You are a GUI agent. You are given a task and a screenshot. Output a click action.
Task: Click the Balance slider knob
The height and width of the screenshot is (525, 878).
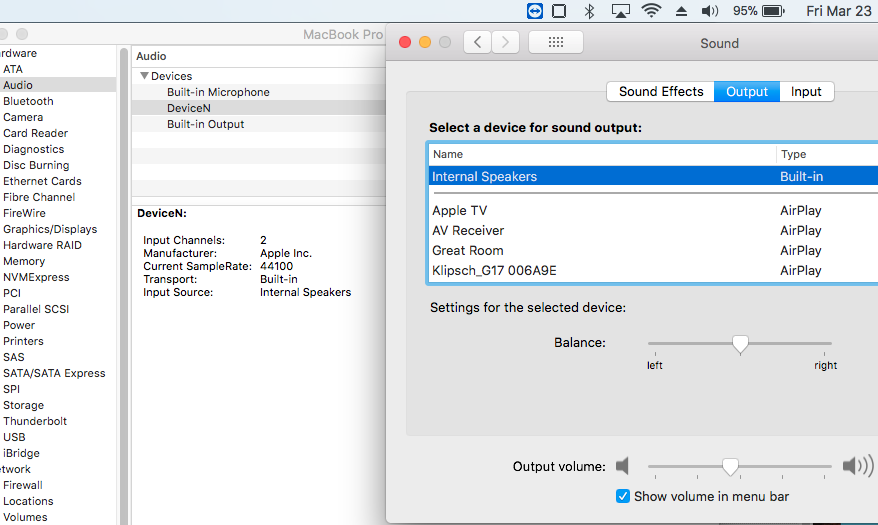pos(740,344)
